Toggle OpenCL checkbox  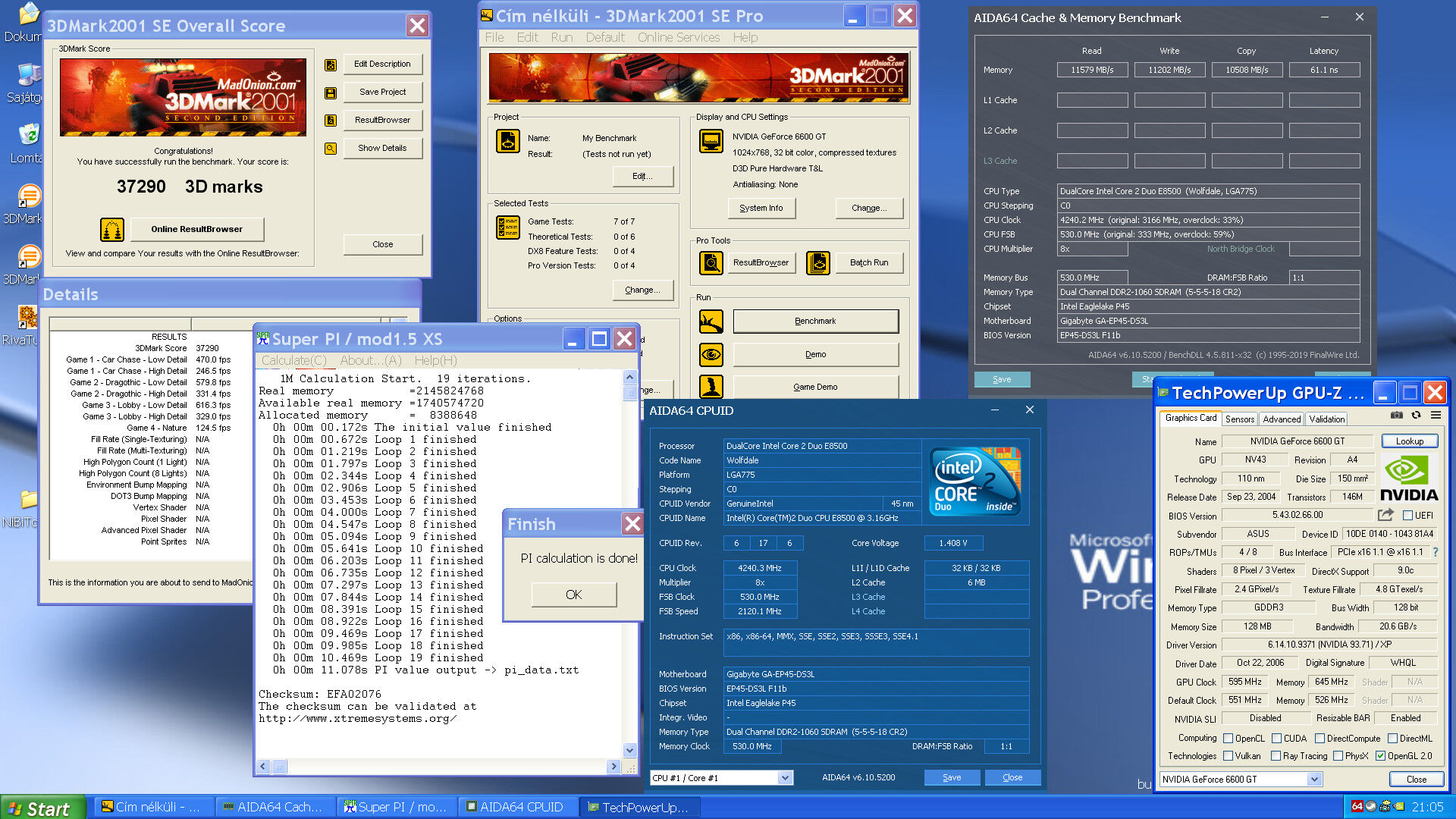pos(1228,739)
